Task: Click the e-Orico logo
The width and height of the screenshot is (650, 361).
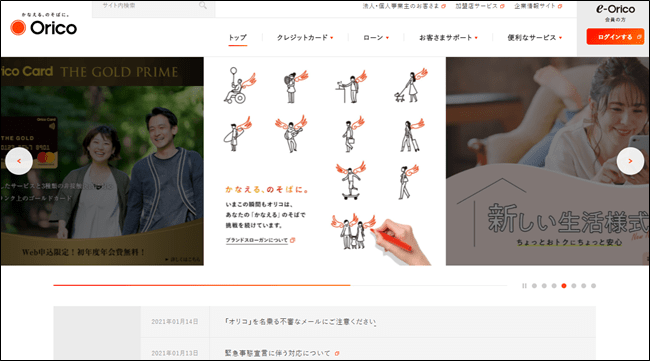Action: (x=615, y=9)
